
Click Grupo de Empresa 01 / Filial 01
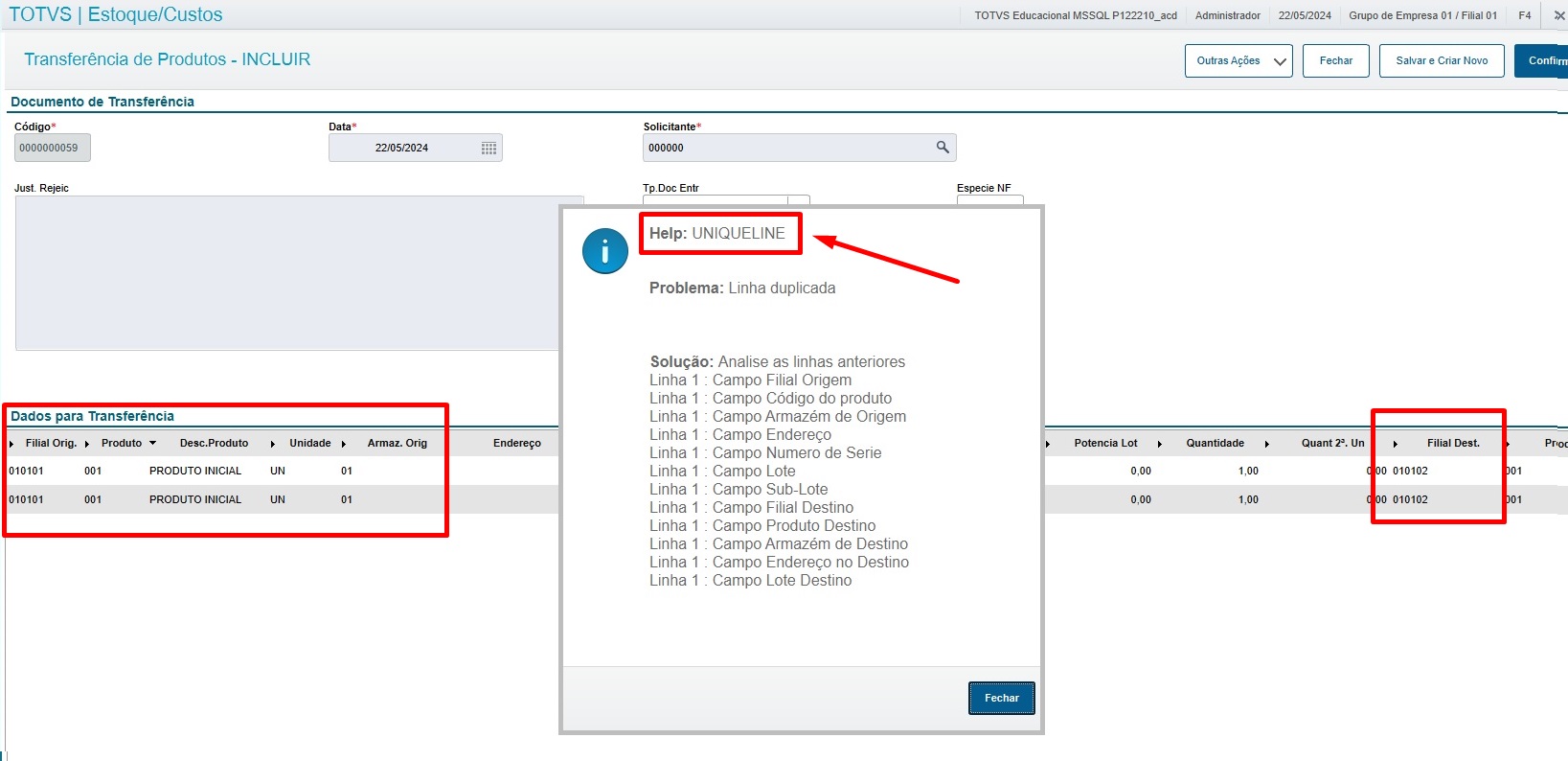(1422, 15)
